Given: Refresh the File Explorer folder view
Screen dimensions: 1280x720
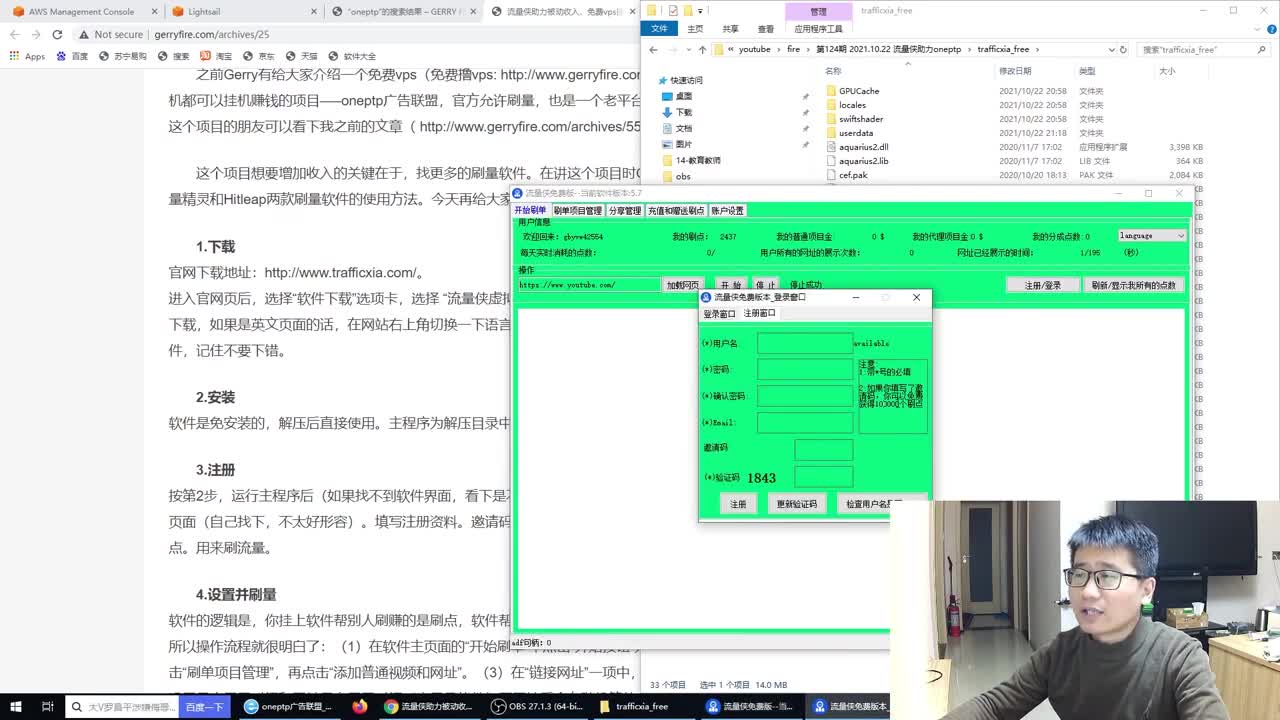Looking at the screenshot, I should [1123, 49].
